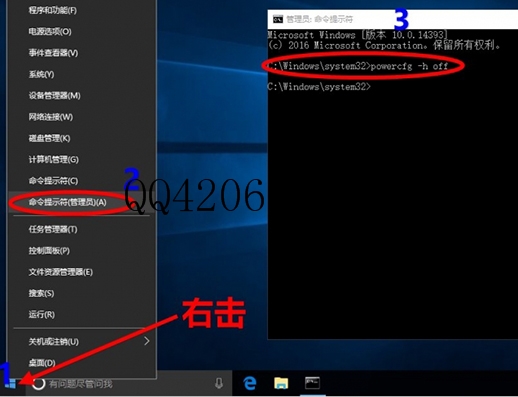Click the Command Prompt taskbar icon

click(313, 383)
